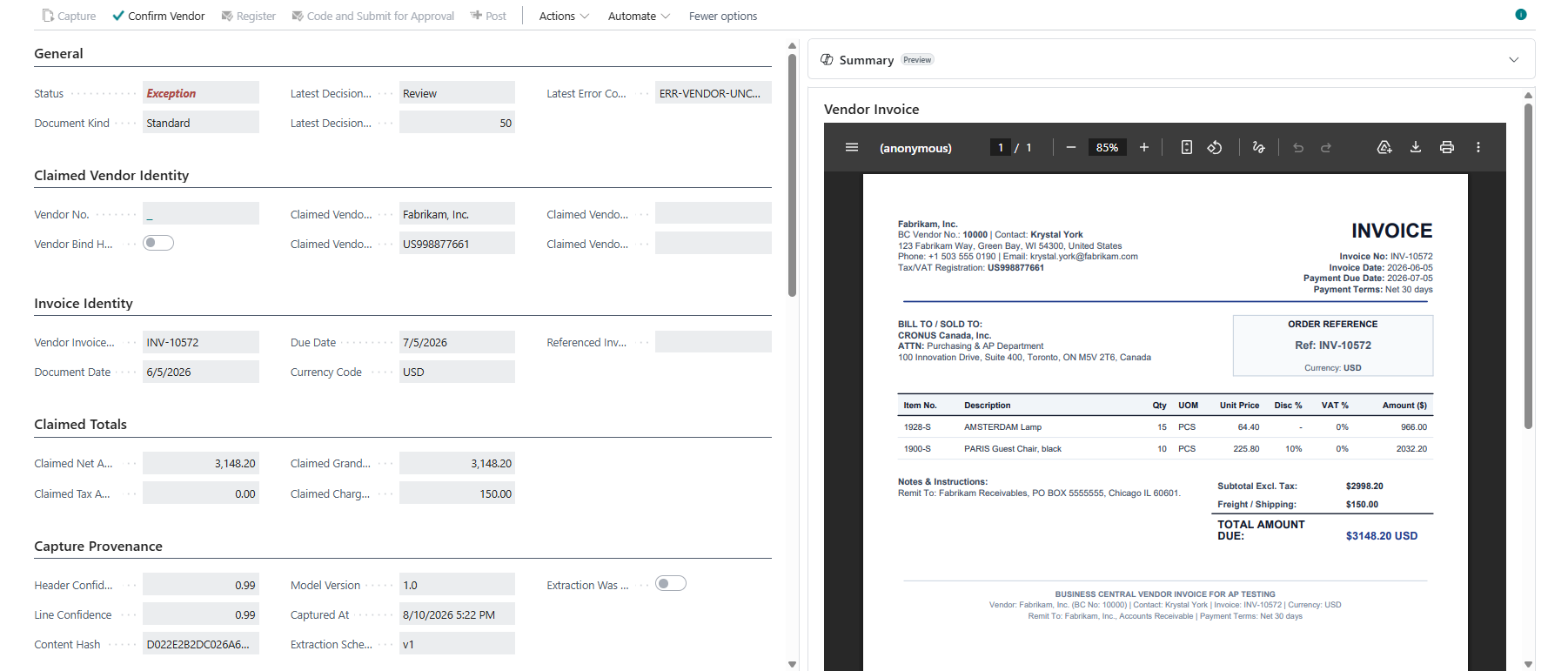Image resolution: width=1568 pixels, height=671 pixels.
Task: Click the Content Hash field
Action: (201, 644)
